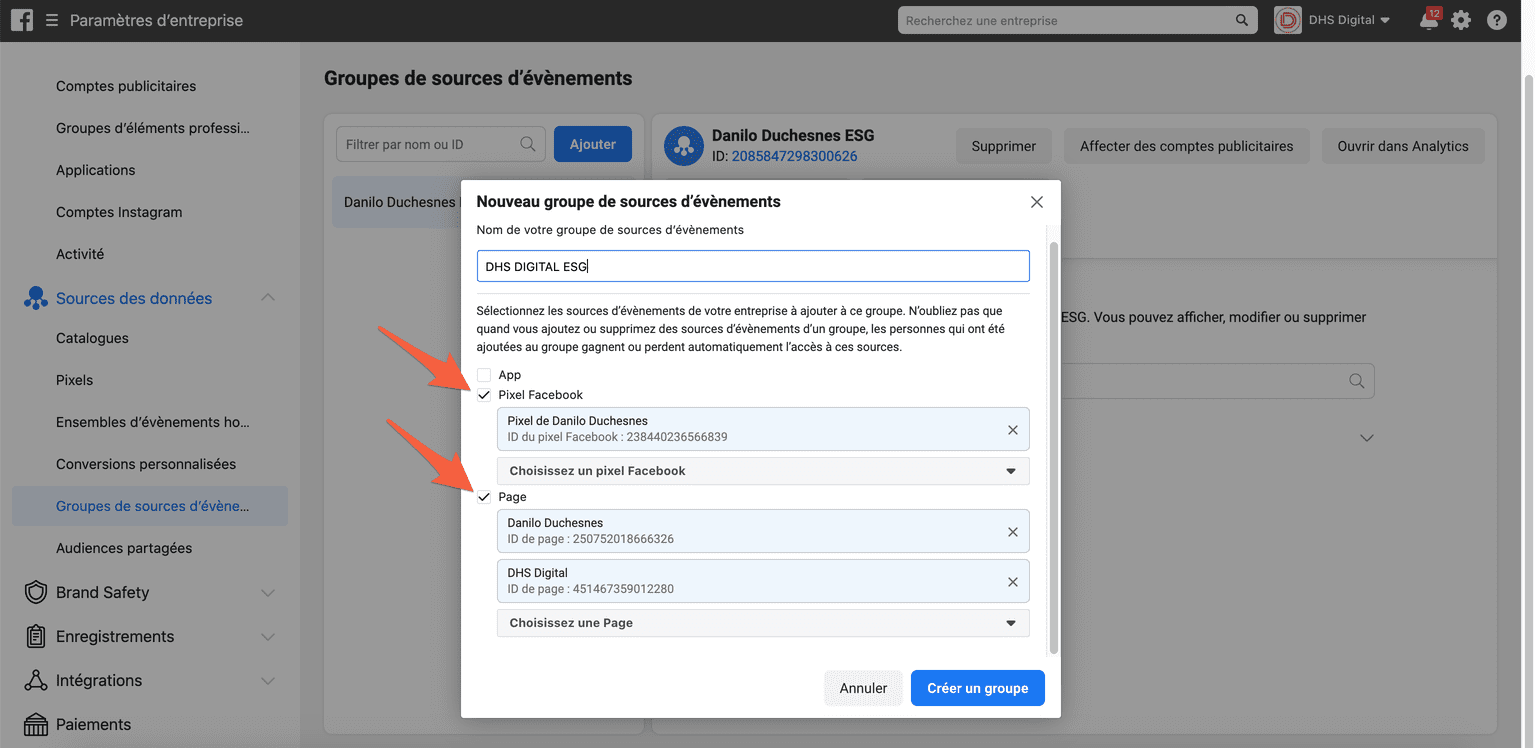Open the hamburger menu next to Paramètres d'entreprise
1535x748 pixels.
point(52,20)
